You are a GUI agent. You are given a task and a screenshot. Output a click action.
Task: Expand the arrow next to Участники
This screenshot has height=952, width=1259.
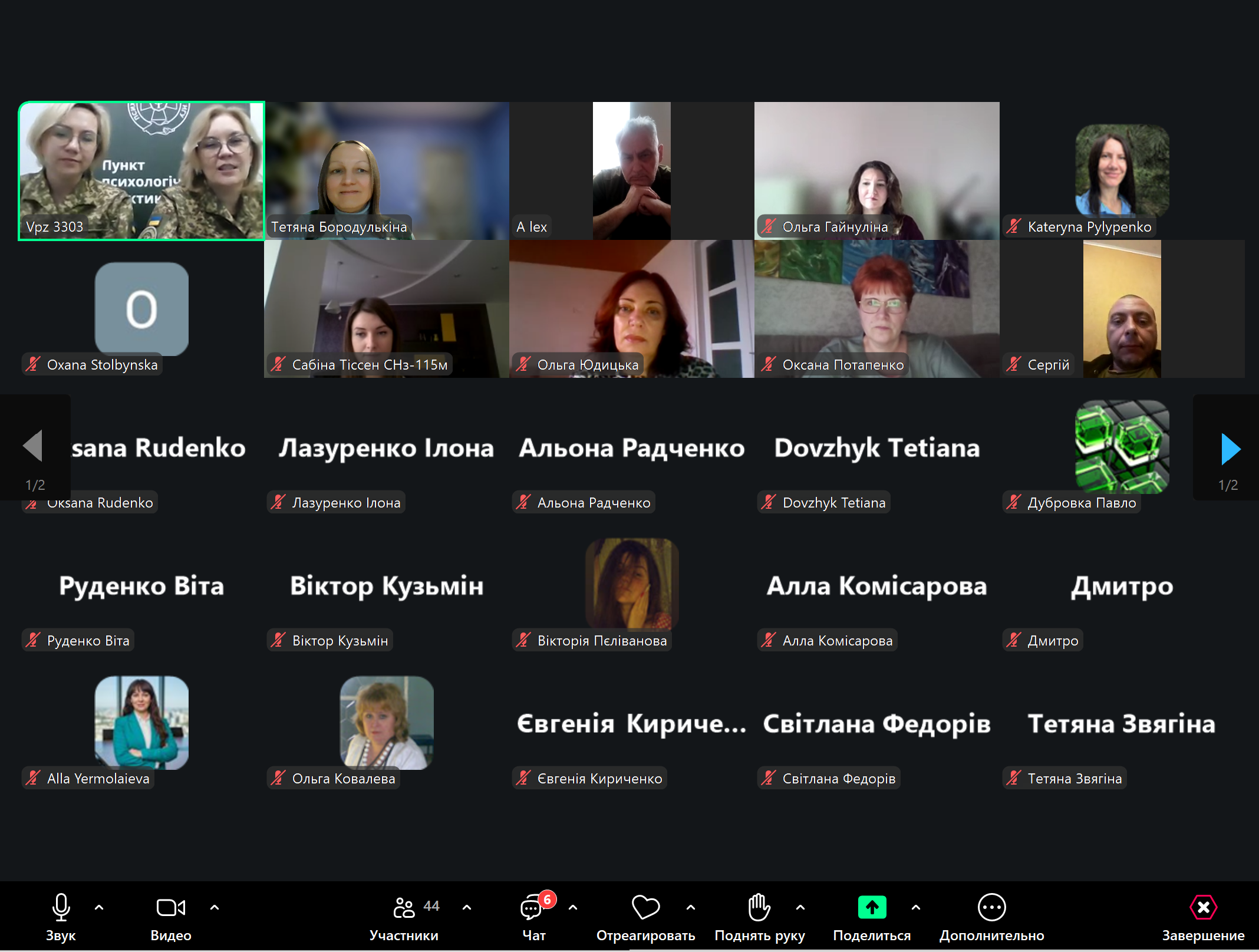pos(467,908)
